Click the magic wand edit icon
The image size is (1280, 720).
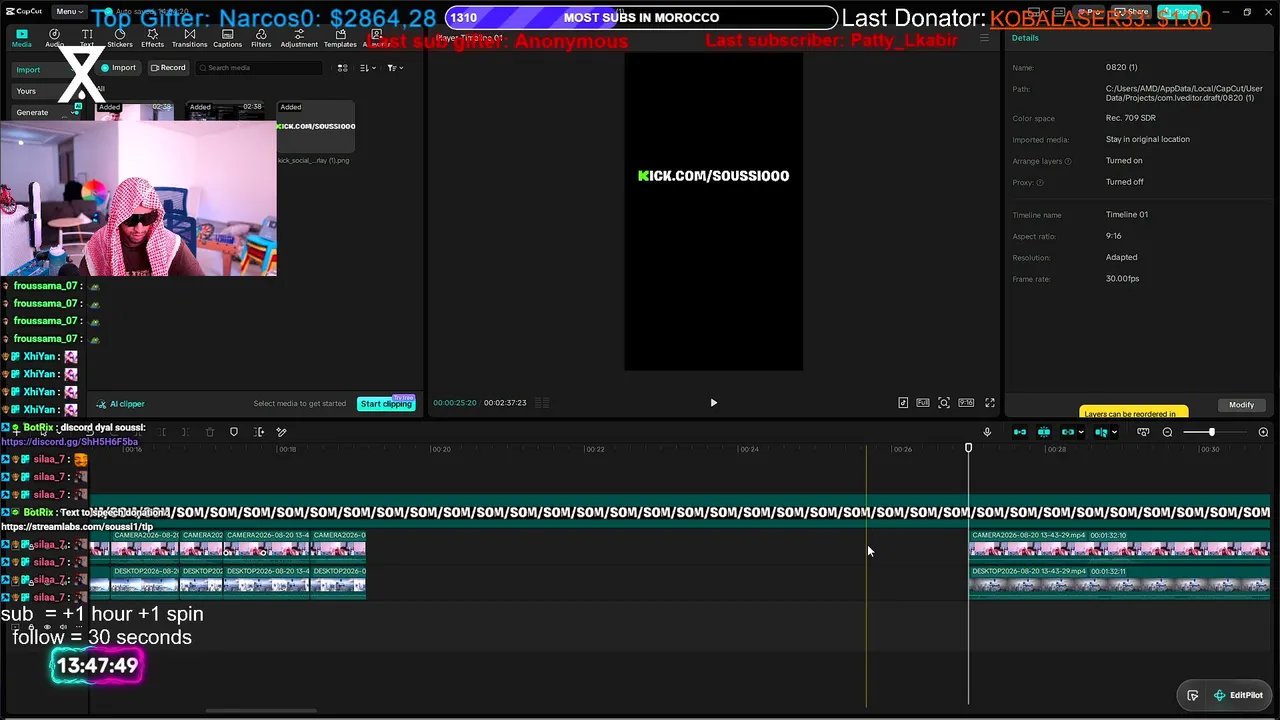tap(281, 432)
